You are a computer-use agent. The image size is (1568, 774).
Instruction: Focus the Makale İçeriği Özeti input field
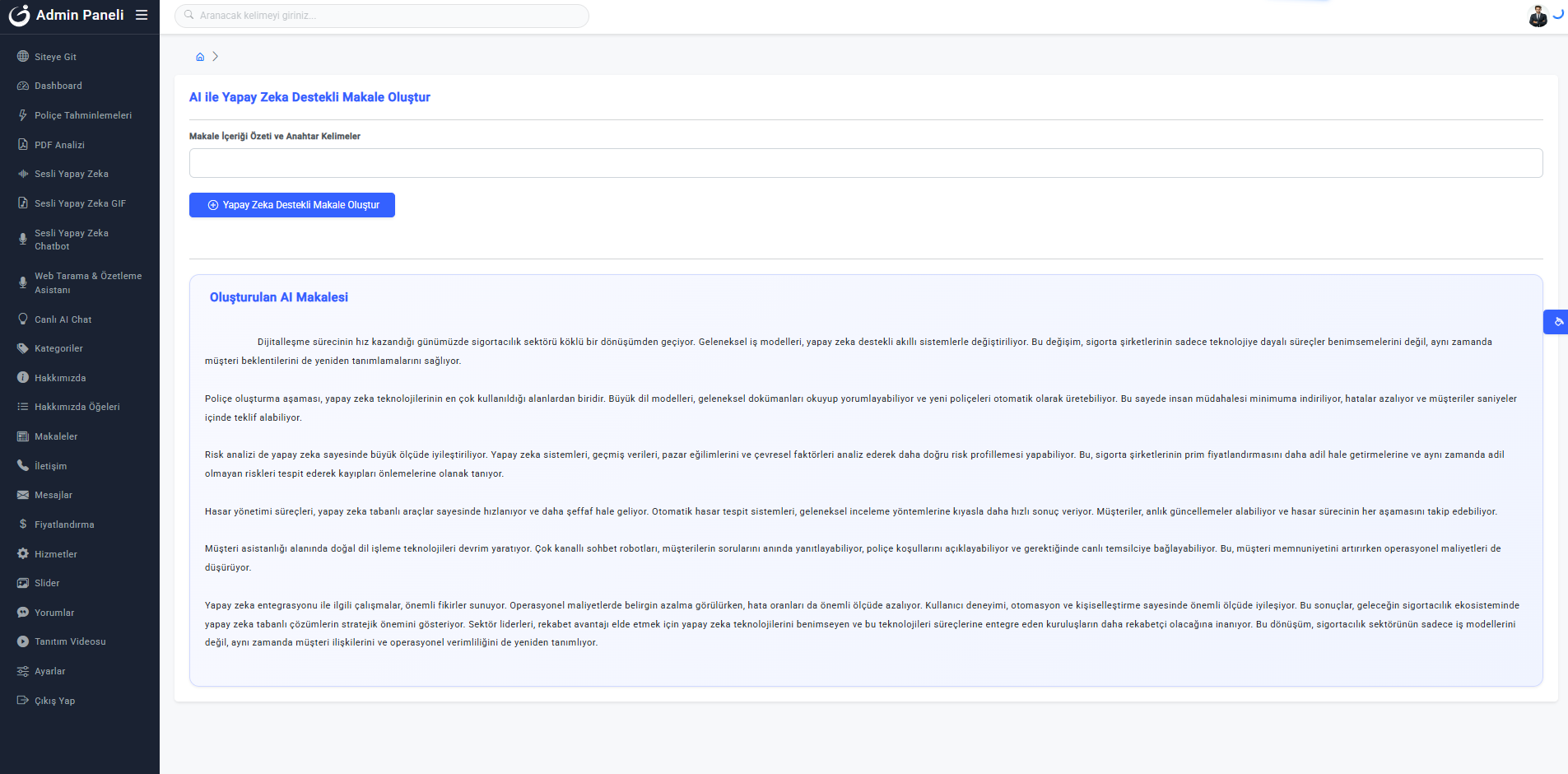point(866,163)
